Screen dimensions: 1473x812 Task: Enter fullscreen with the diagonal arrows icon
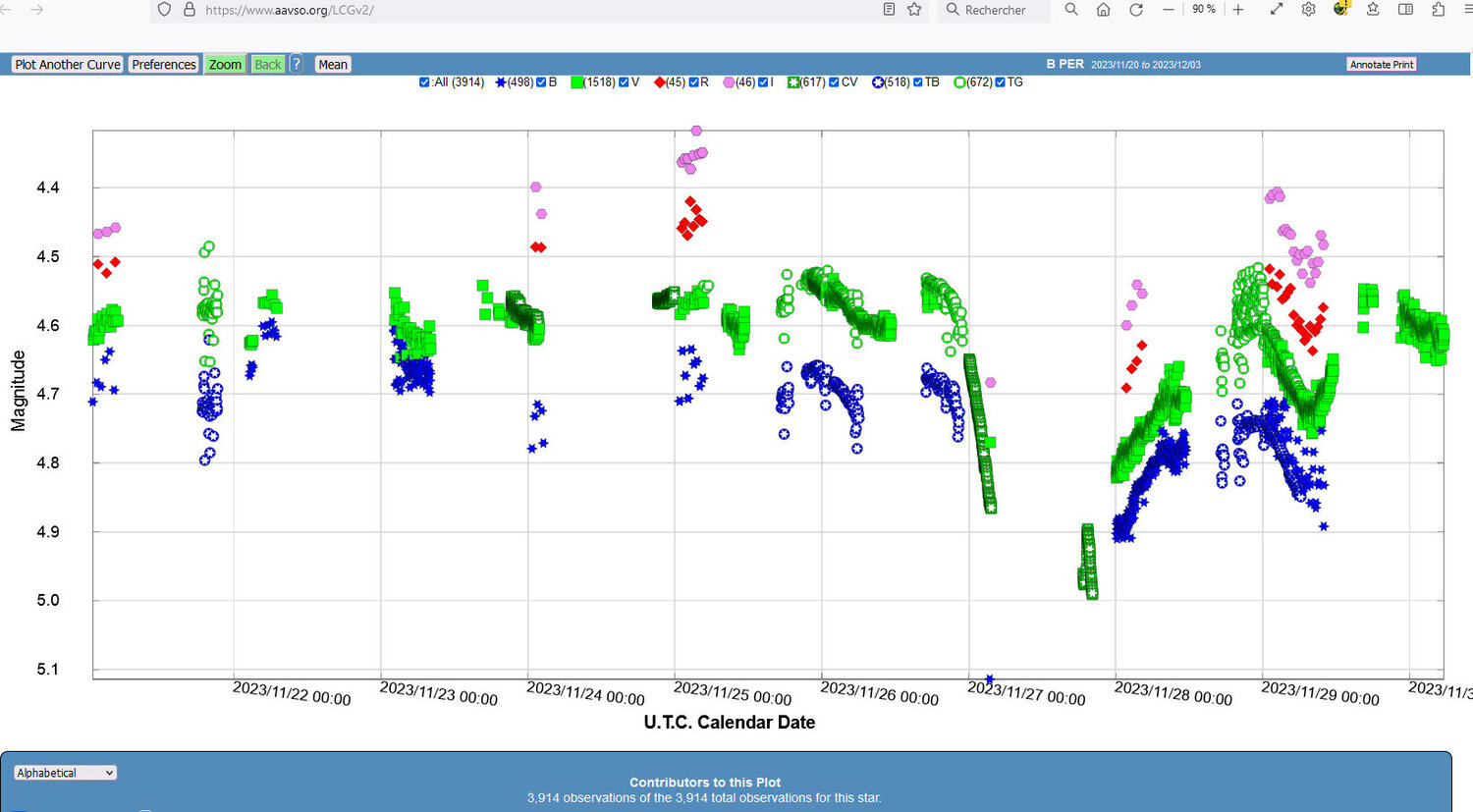pyautogui.click(x=1277, y=10)
